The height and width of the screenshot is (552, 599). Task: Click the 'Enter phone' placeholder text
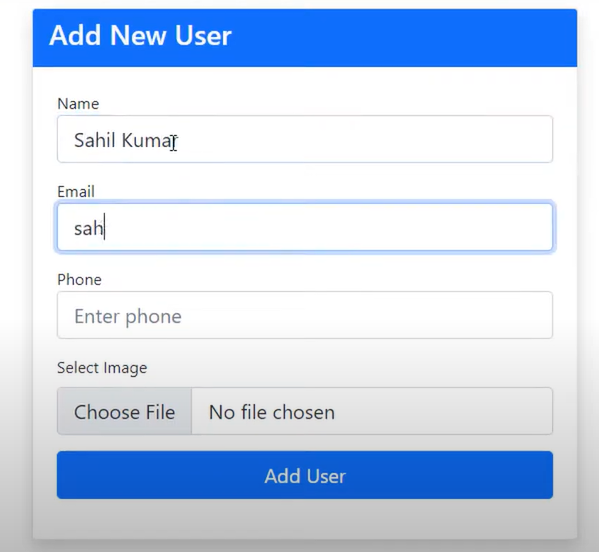pos(128,316)
